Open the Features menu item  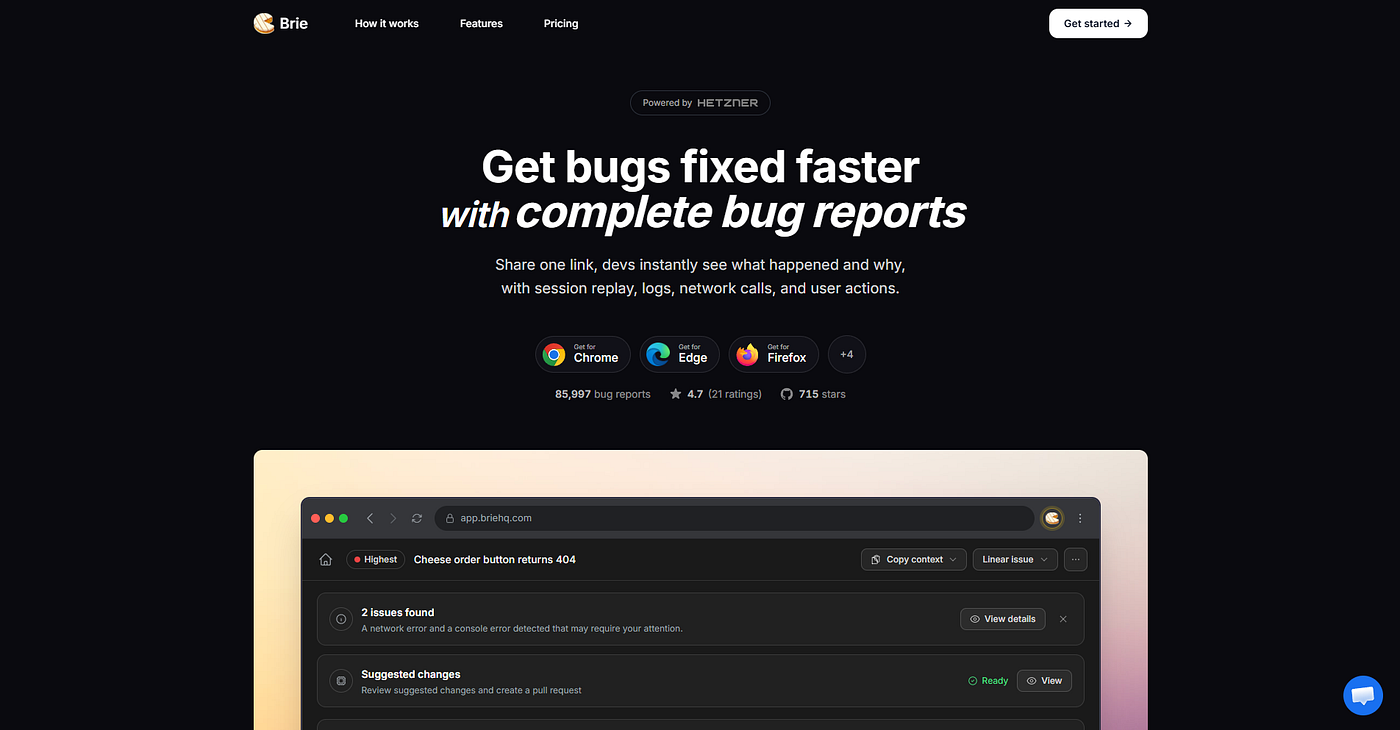coord(481,23)
